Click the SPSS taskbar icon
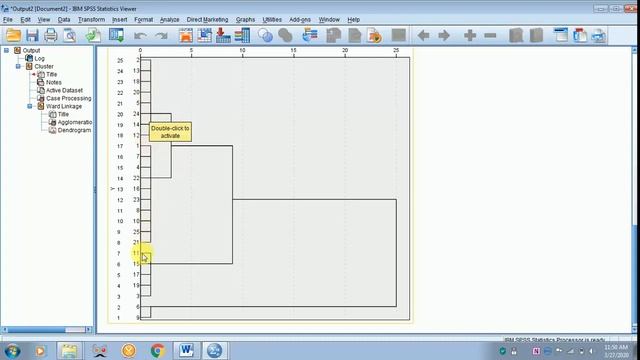Screen dimensions: 640x360 215,351
